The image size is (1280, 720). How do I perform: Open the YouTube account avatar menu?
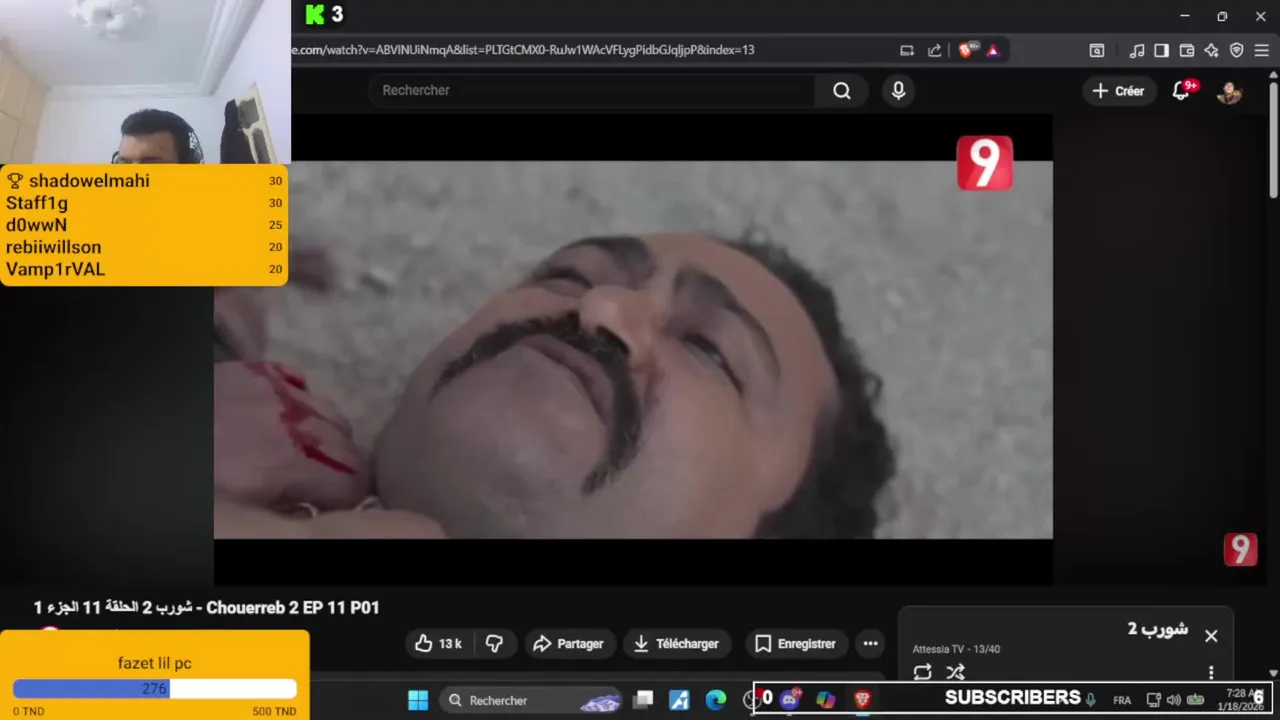tap(1229, 91)
